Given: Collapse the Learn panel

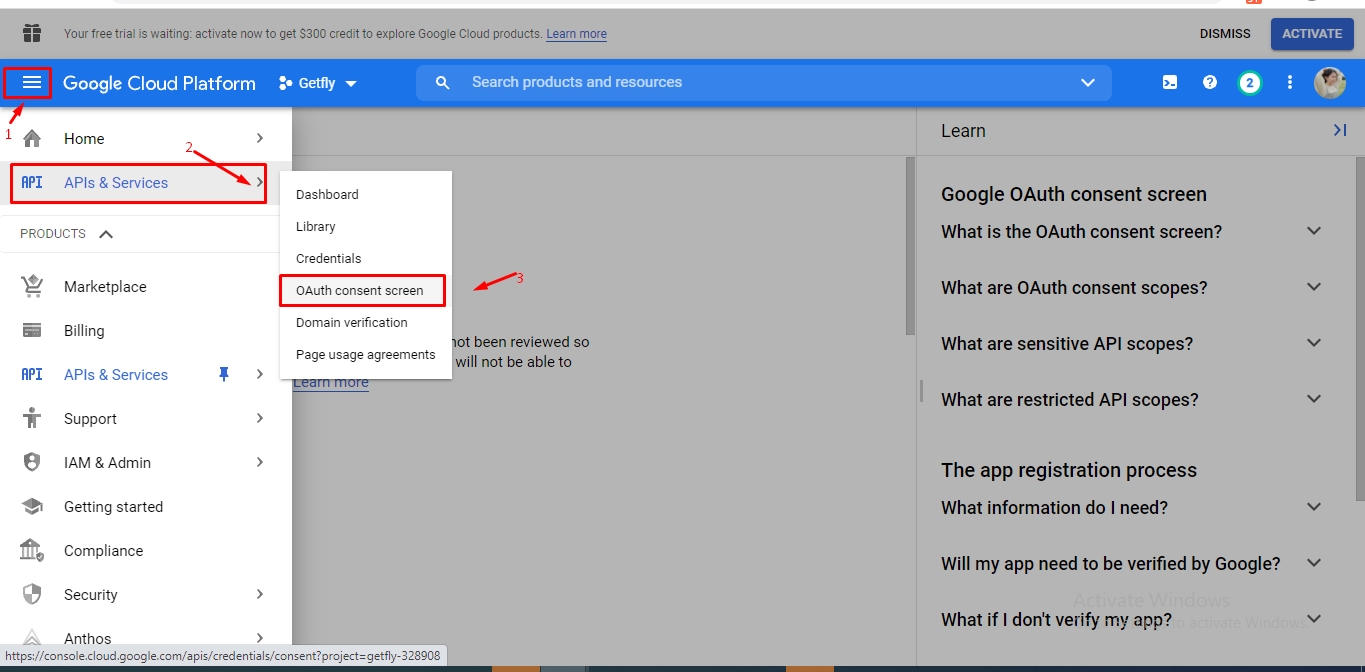Looking at the screenshot, I should 1339,131.
